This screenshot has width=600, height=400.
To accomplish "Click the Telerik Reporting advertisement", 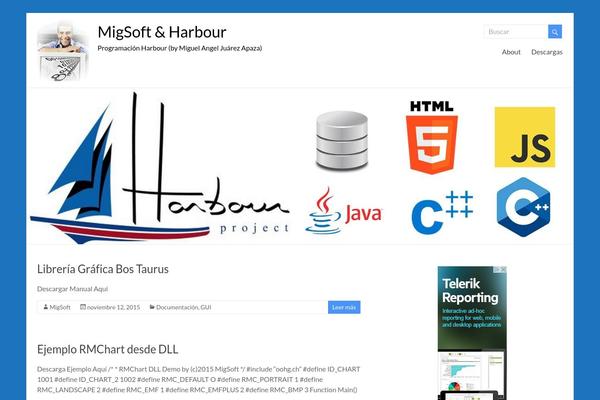I will [472, 333].
